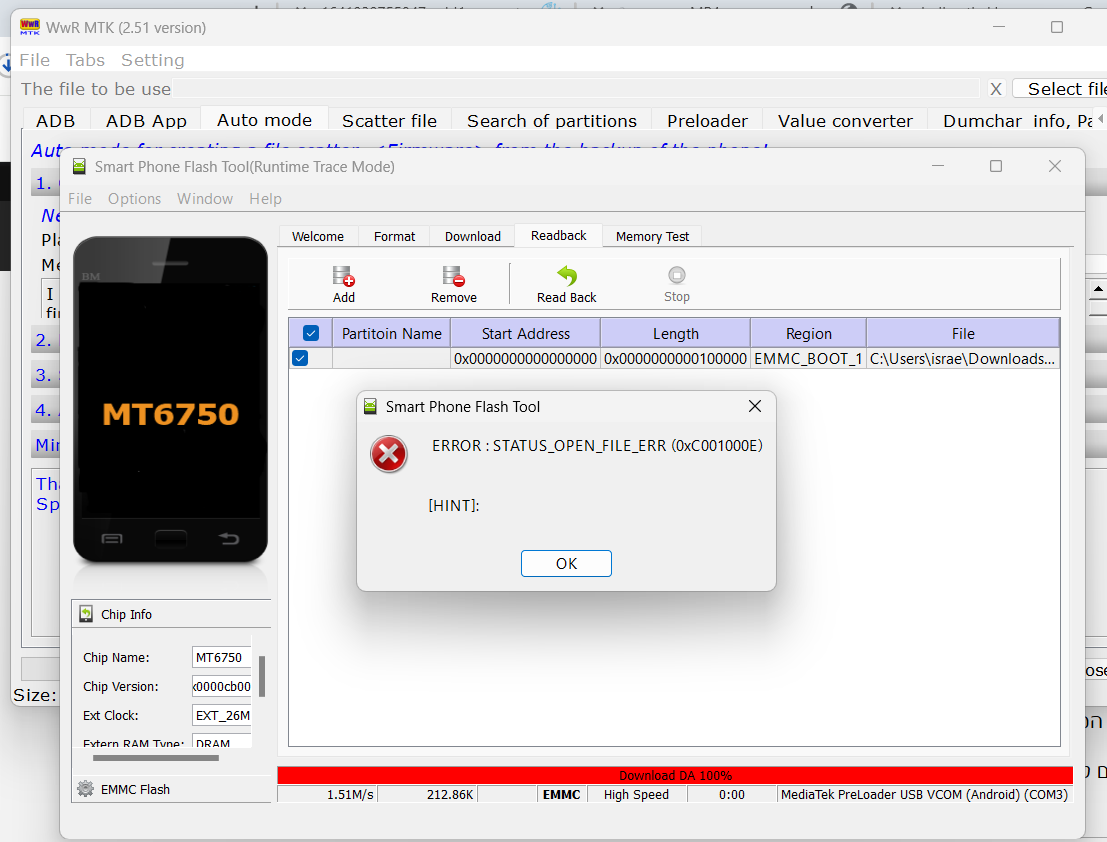Click the tab strip scroll arrow in WwR MTK
Screen dimensions: 1107x842
[x=1099, y=119]
